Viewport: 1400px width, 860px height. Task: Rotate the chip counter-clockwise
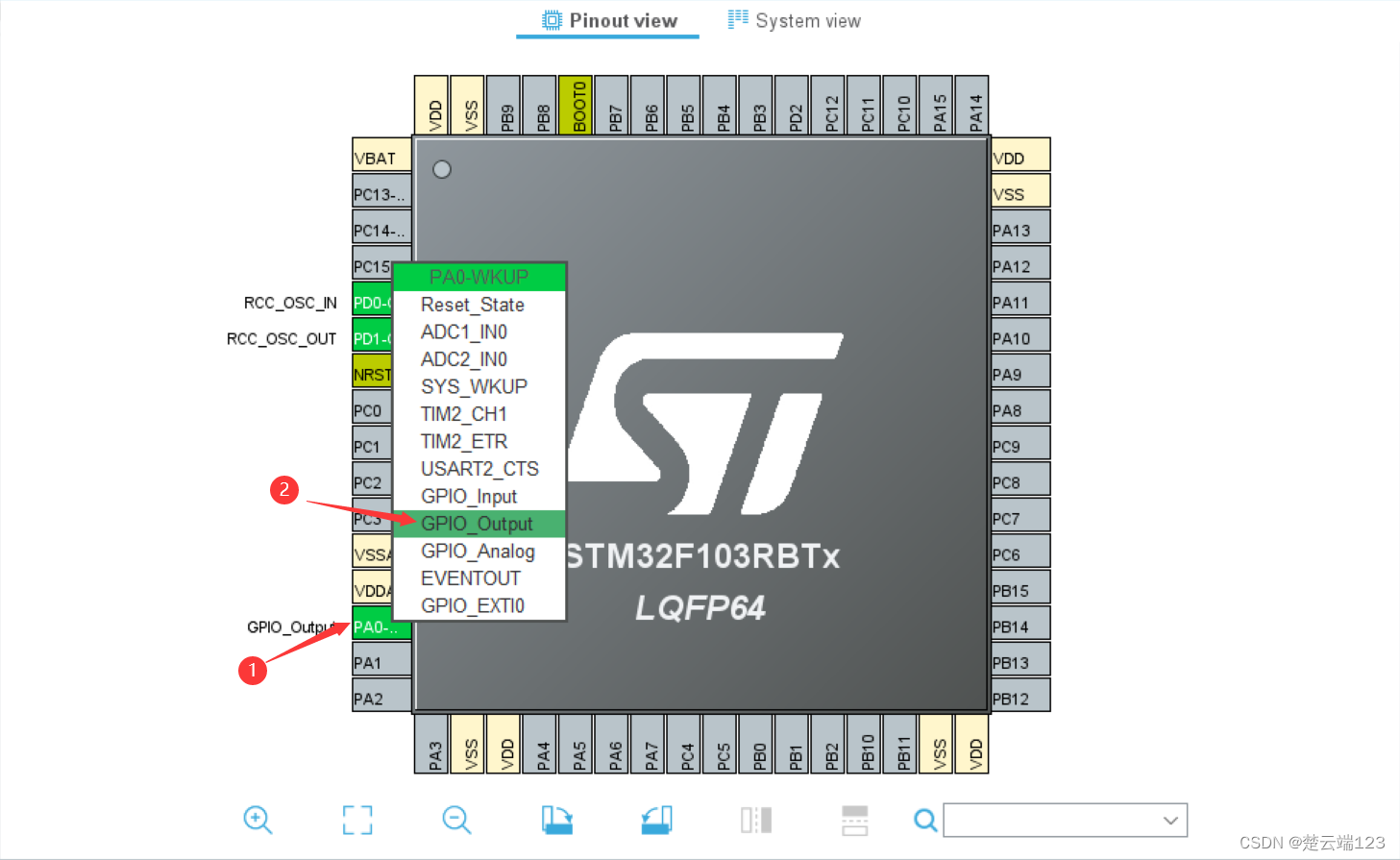click(656, 820)
